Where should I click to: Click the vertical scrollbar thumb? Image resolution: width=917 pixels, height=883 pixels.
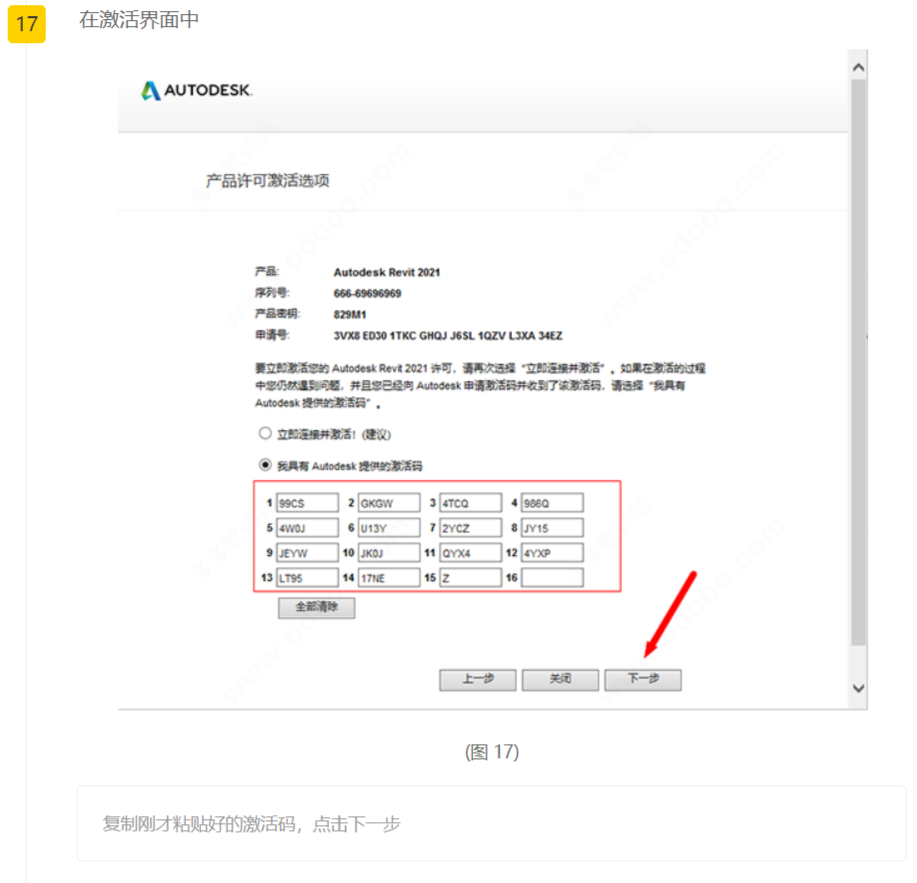click(x=858, y=360)
